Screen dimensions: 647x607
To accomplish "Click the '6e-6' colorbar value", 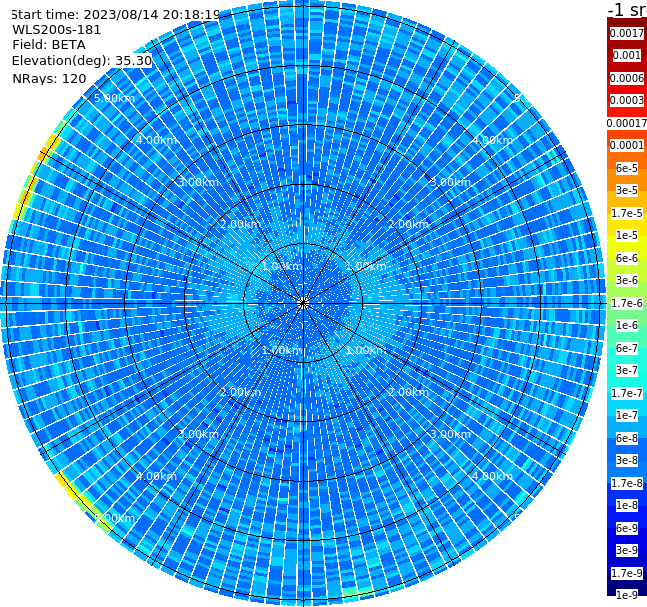I will point(627,258).
